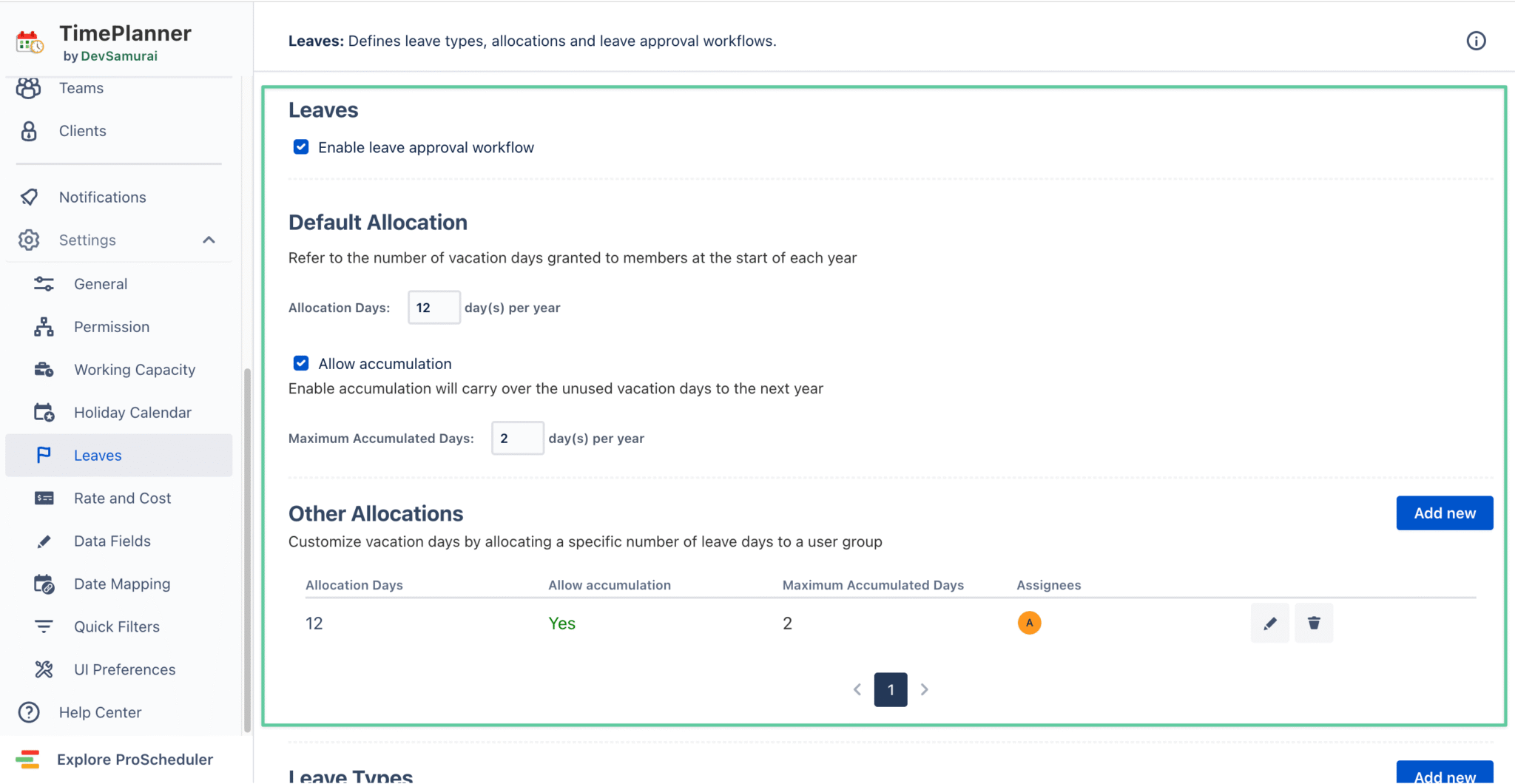The image size is (1515, 784).
Task: Click the Help Center question mark icon
Action: click(x=29, y=712)
